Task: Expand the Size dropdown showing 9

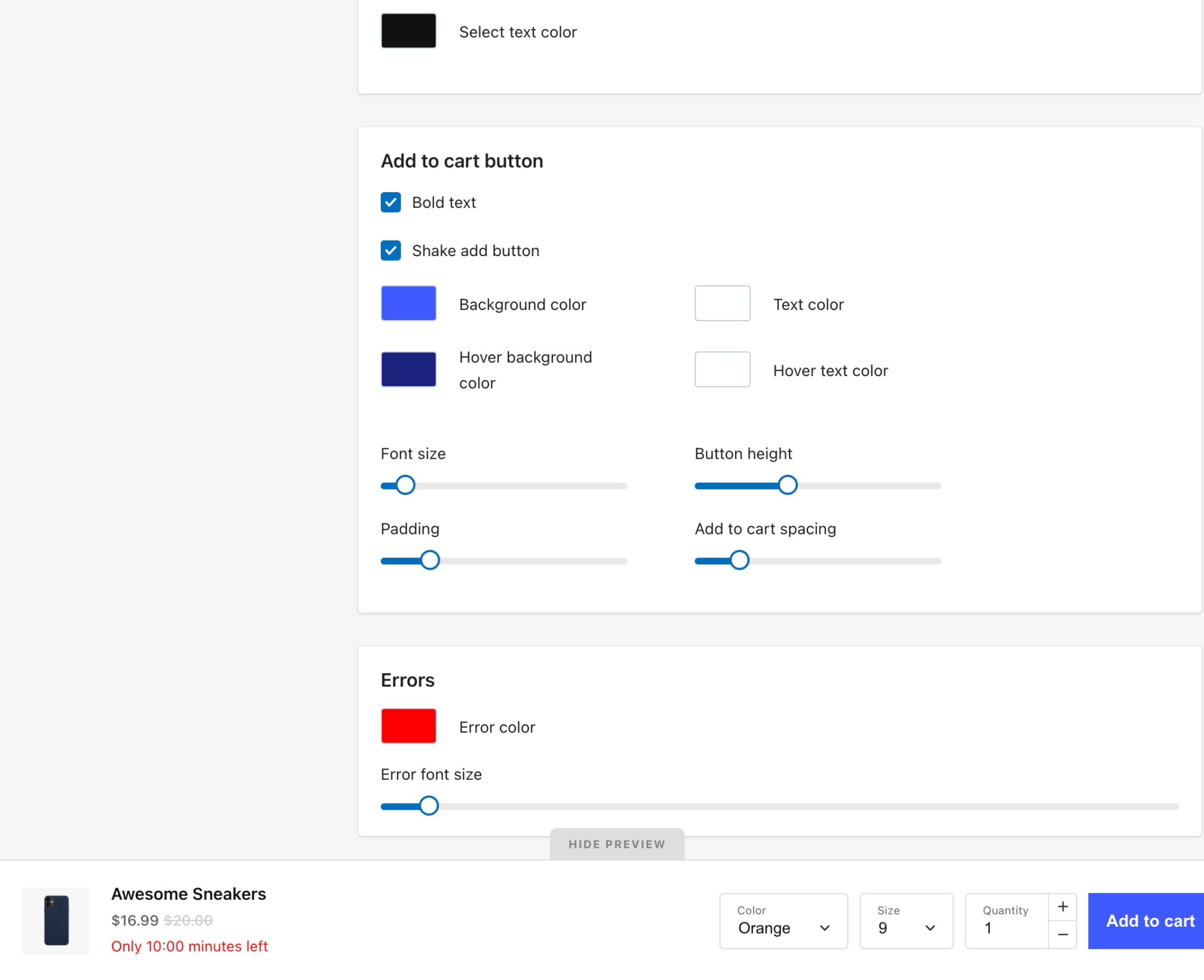Action: (906, 921)
